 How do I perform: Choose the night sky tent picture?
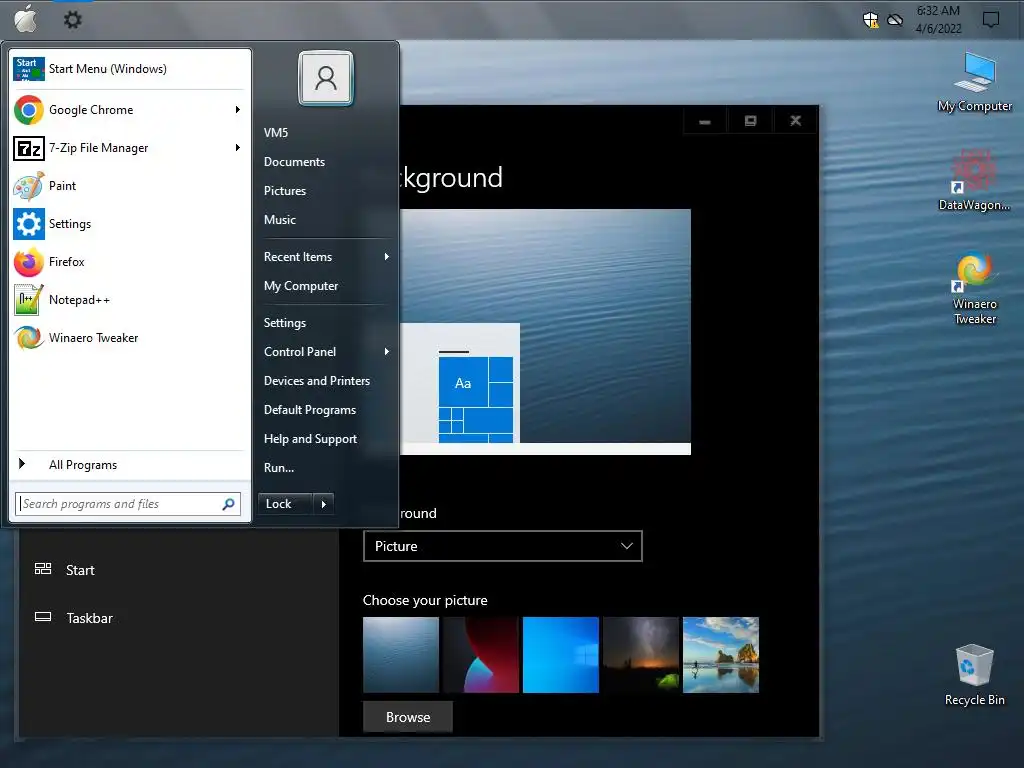tap(641, 655)
